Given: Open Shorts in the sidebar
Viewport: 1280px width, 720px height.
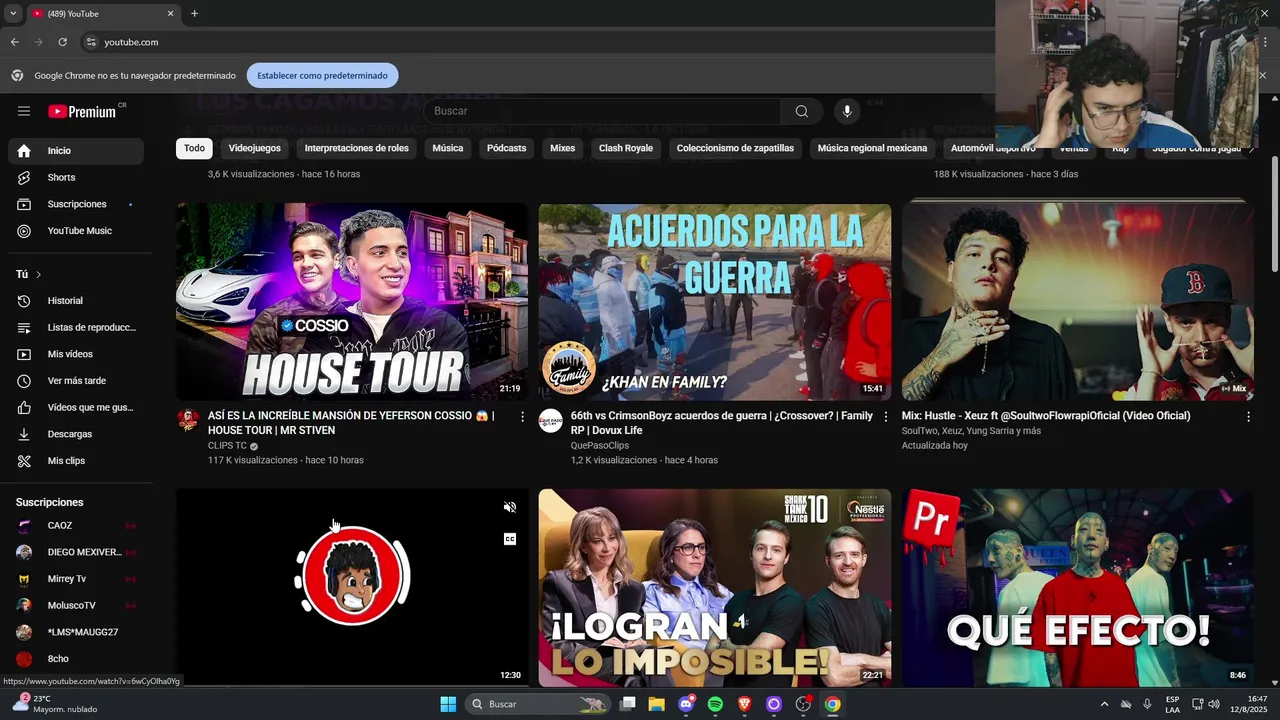Looking at the screenshot, I should tap(76, 177).
